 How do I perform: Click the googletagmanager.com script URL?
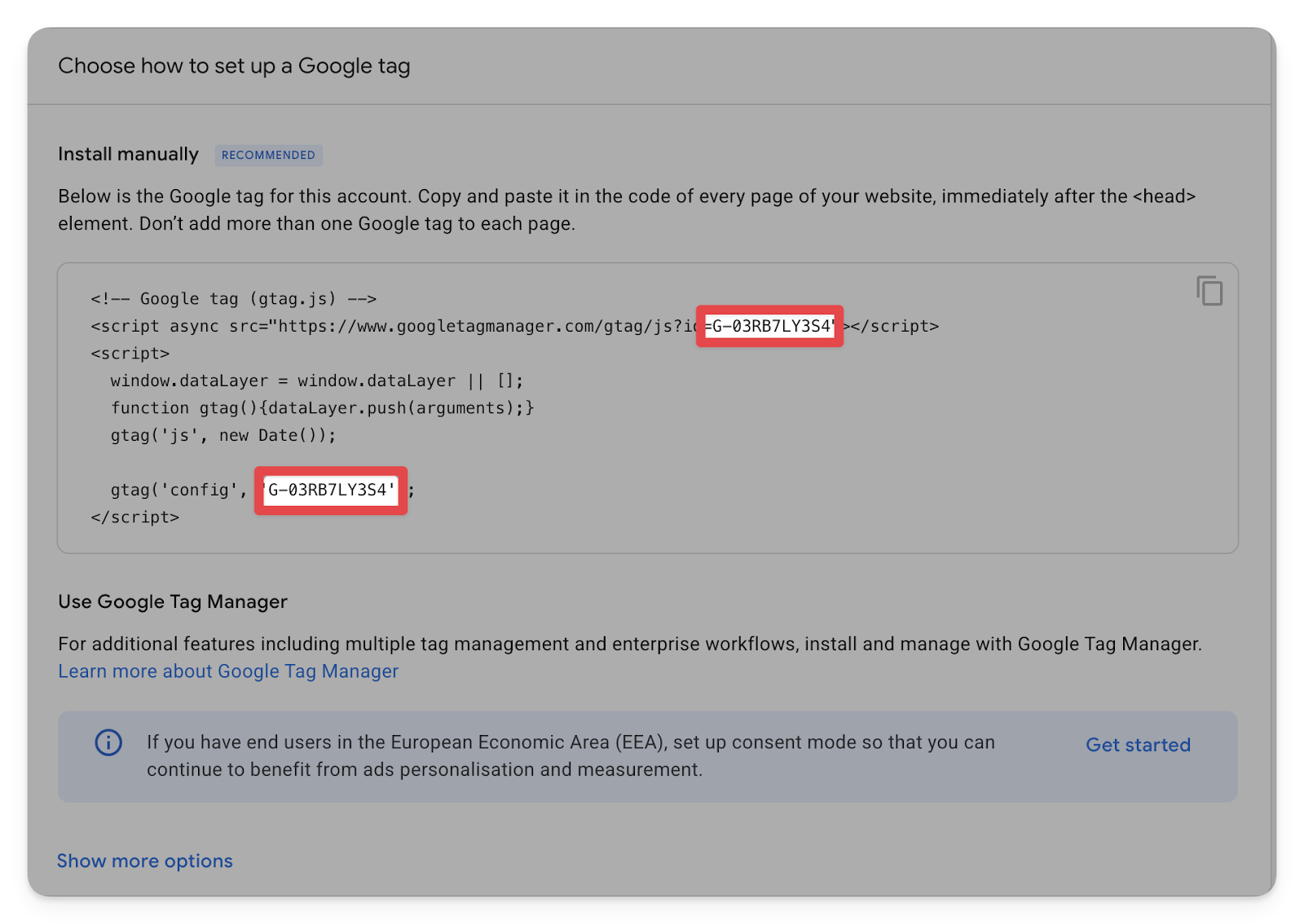[481, 327]
